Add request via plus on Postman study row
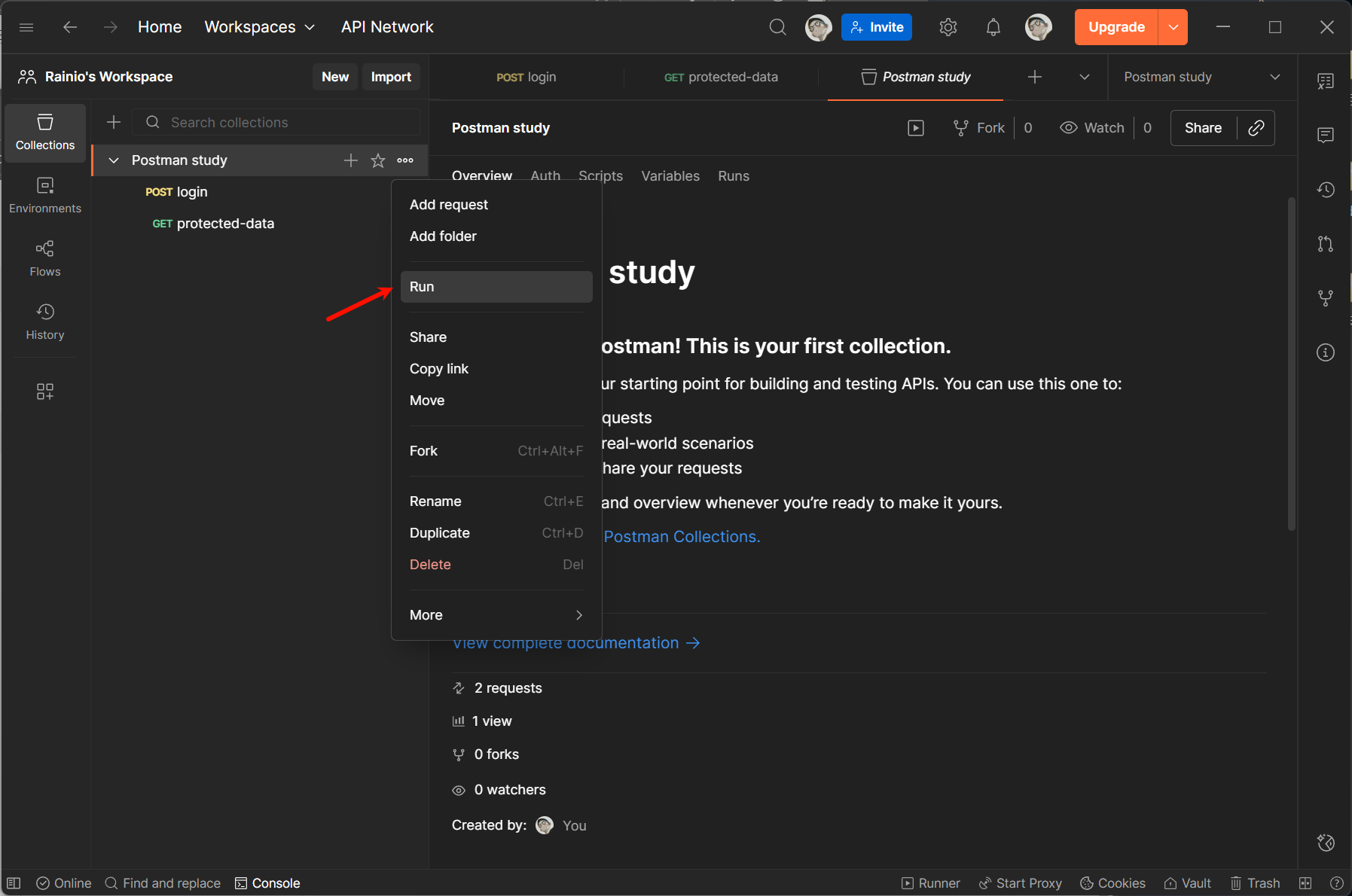 (x=351, y=160)
